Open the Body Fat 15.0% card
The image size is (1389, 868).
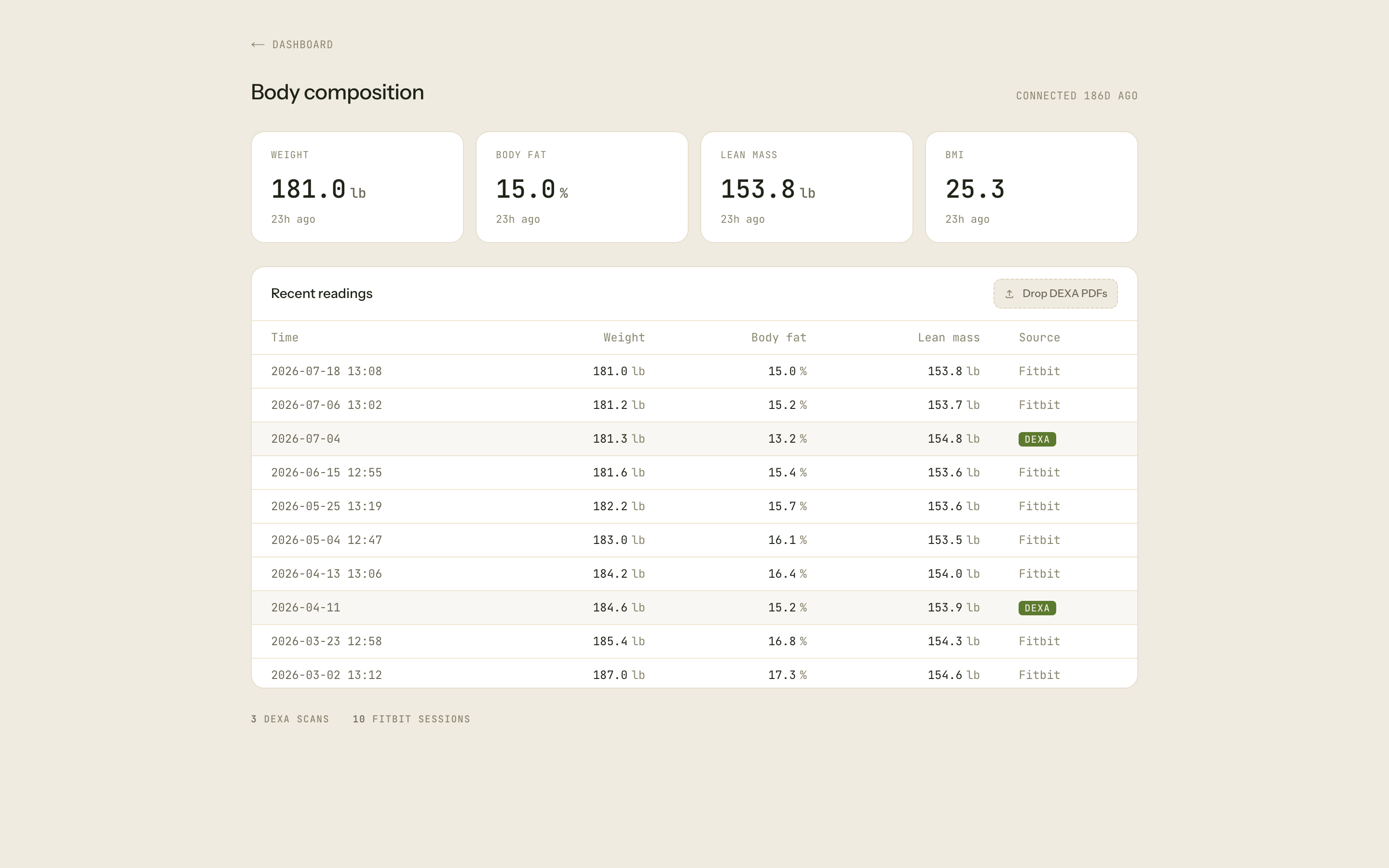coord(582,187)
